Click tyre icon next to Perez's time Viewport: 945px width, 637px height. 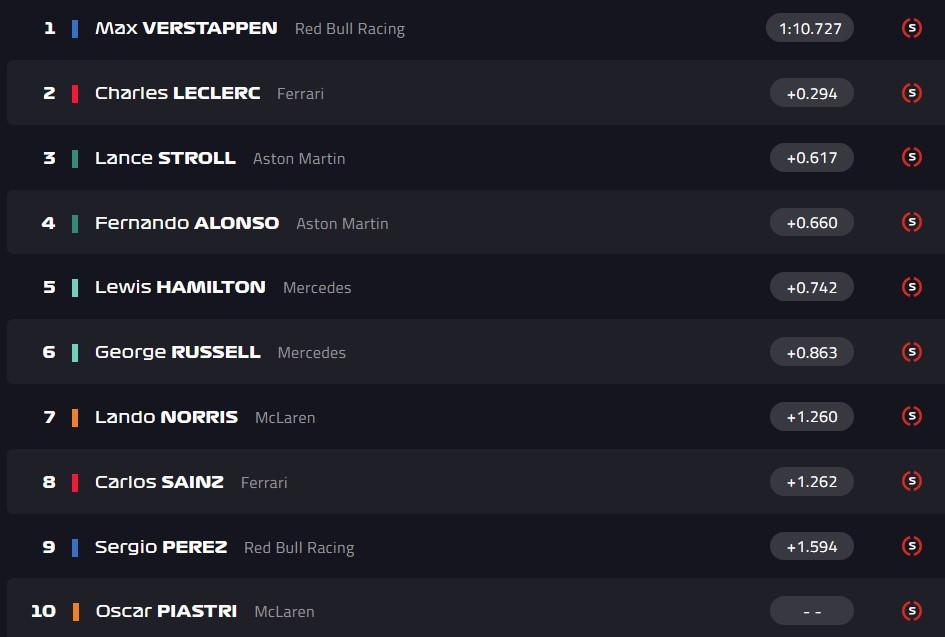(x=911, y=546)
